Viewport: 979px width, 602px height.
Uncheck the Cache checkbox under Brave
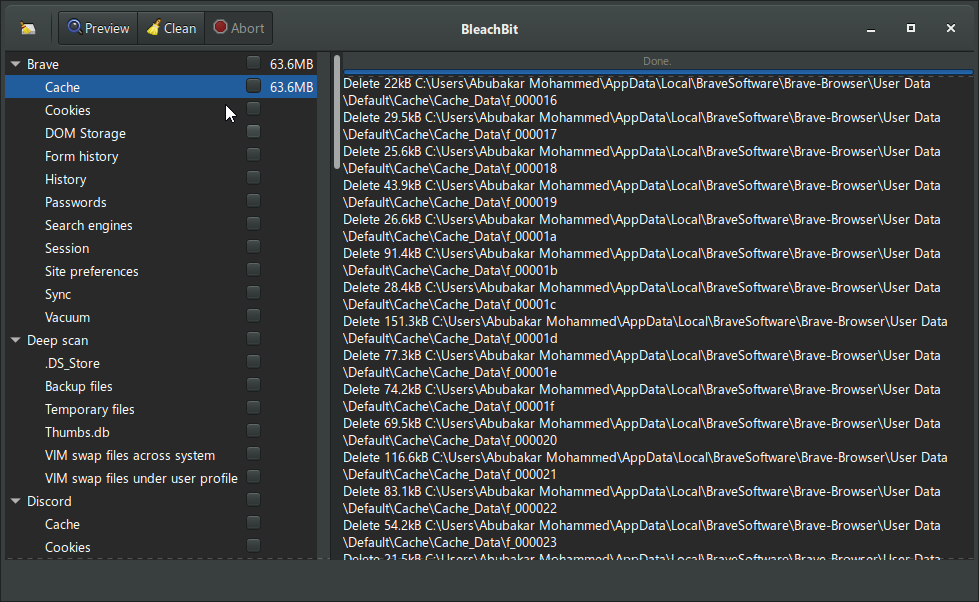pos(253,86)
